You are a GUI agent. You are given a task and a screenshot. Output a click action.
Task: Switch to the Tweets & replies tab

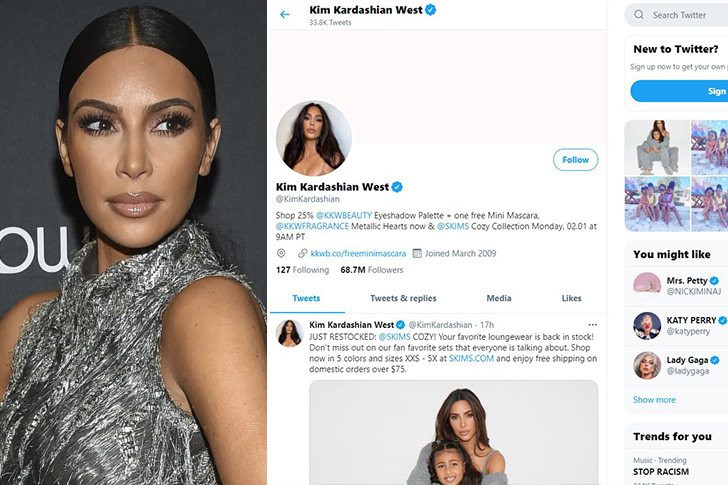[403, 298]
